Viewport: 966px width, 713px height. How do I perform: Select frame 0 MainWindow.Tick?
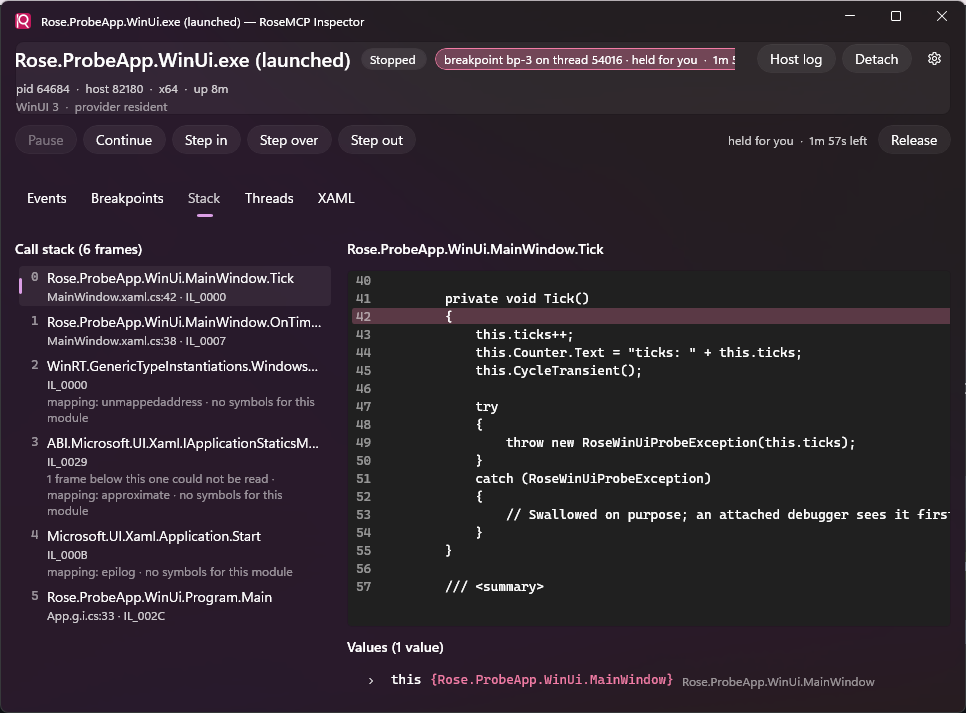175,287
